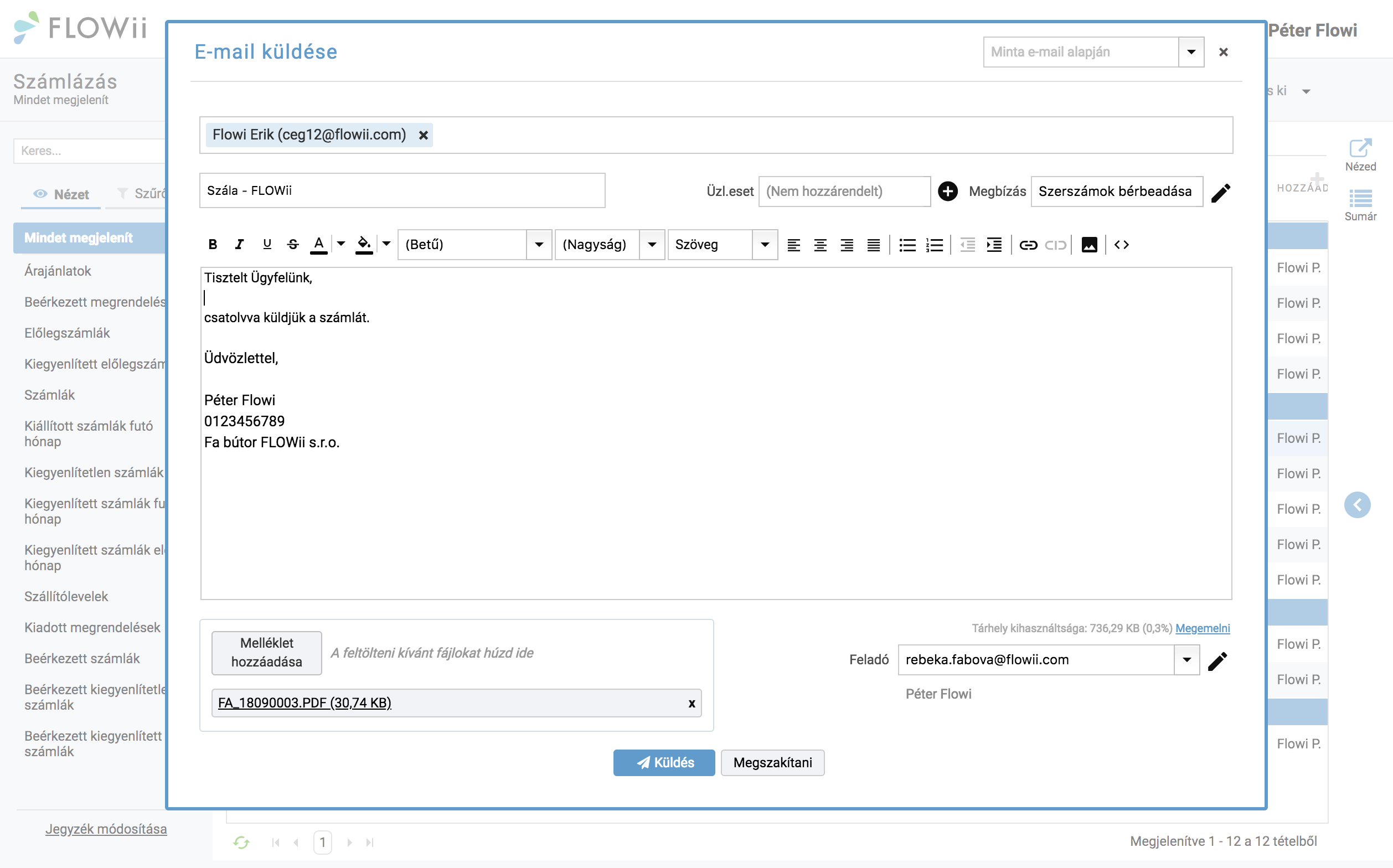Screen dimensions: 1393x868
Task: Select Beérkezett számlák in the sidebar
Action: click(82, 658)
